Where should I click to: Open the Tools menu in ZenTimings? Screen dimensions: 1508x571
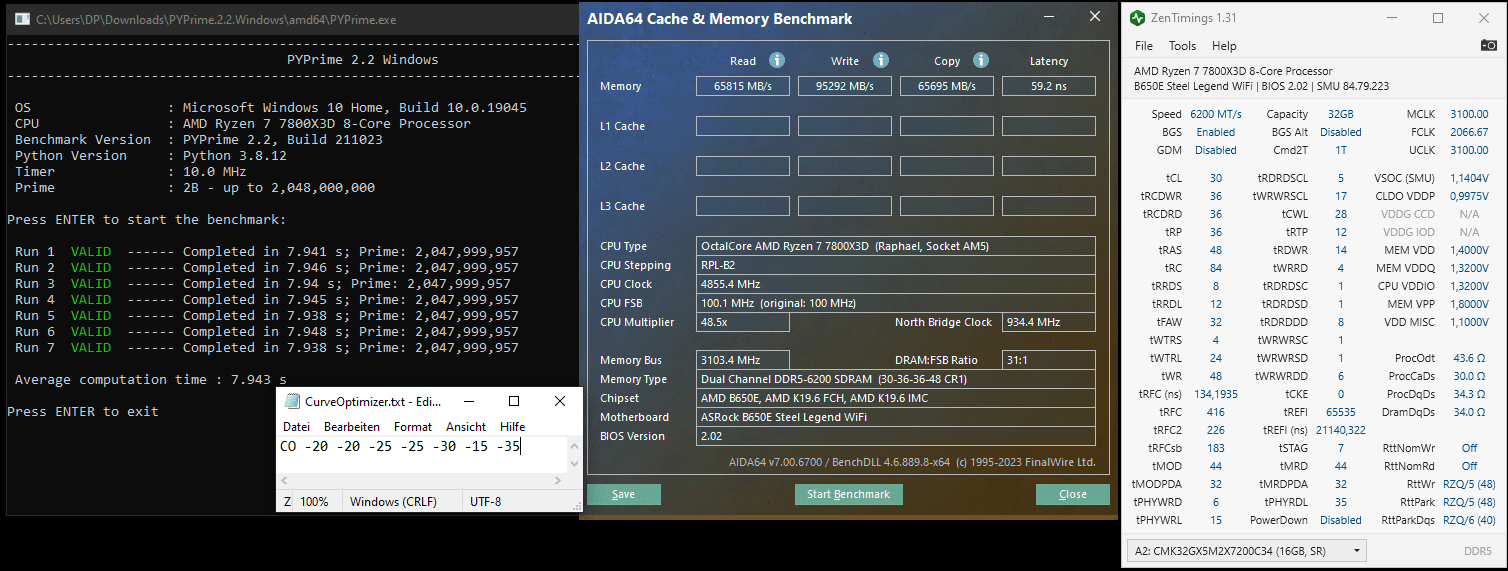[1182, 46]
